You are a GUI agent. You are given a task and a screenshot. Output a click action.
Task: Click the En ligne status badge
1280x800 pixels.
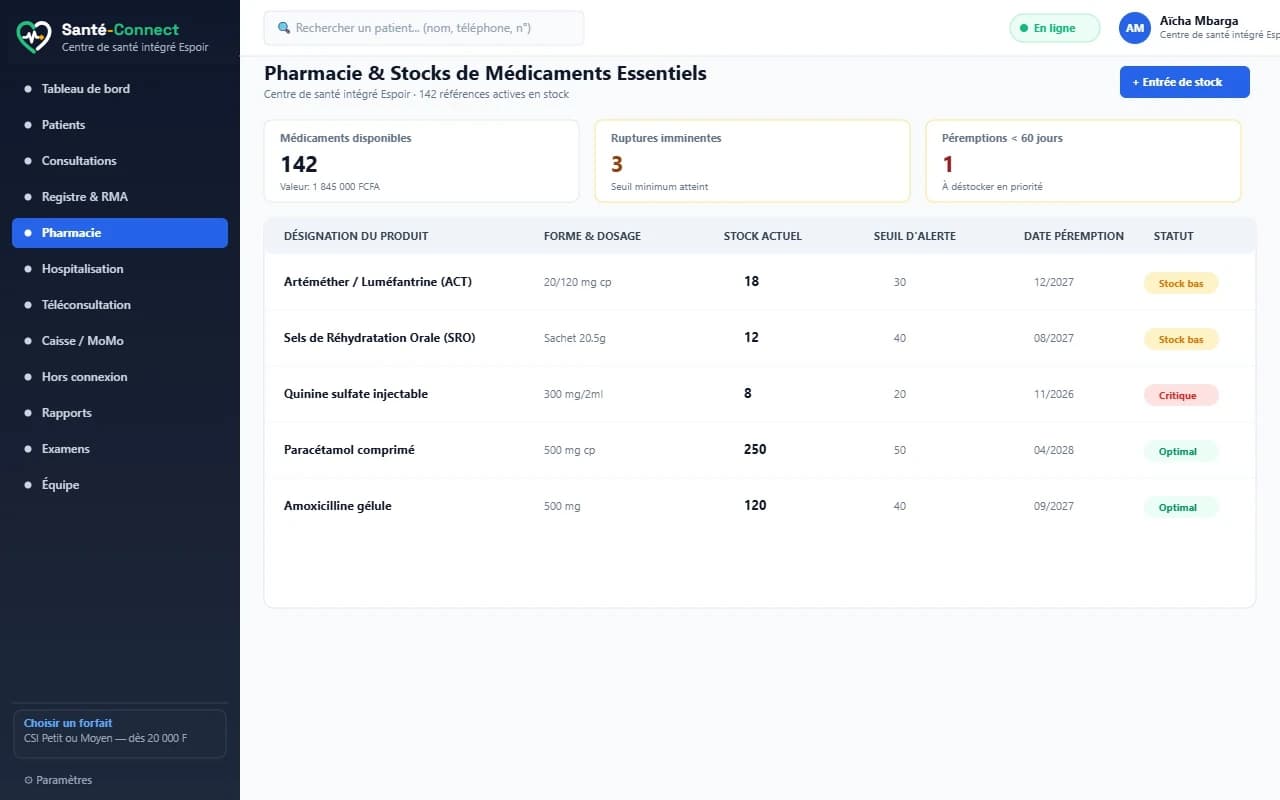1055,28
